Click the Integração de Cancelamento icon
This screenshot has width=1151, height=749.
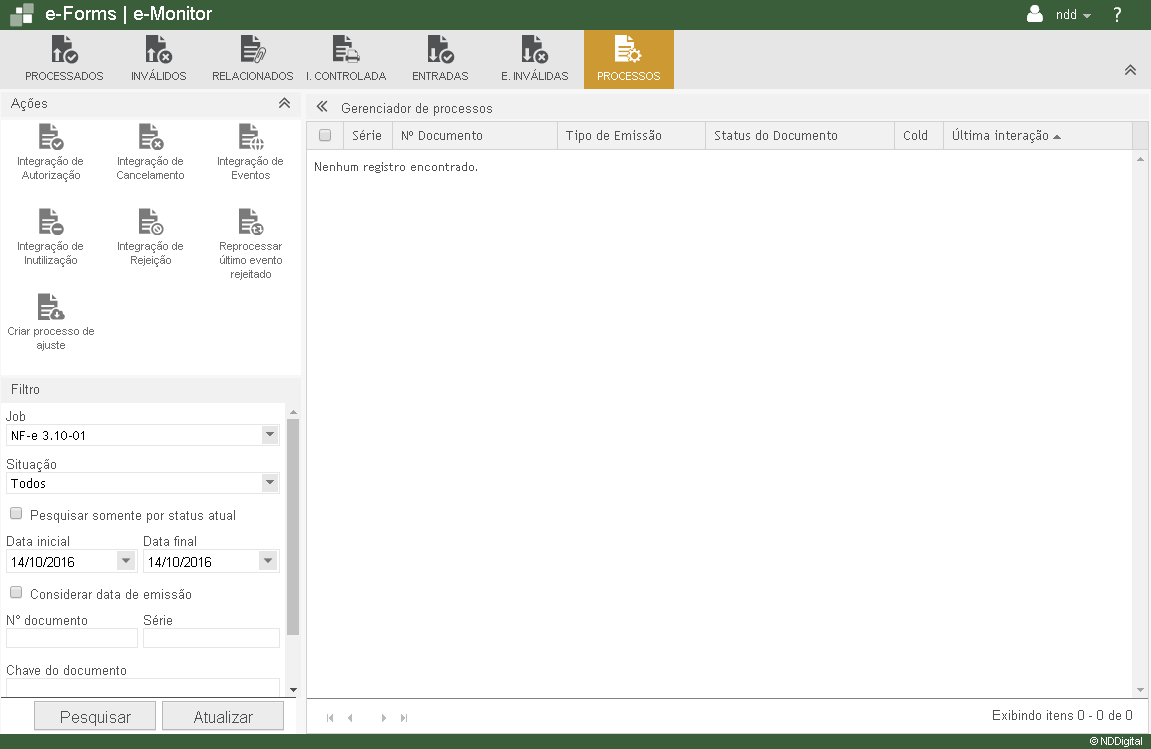150,138
